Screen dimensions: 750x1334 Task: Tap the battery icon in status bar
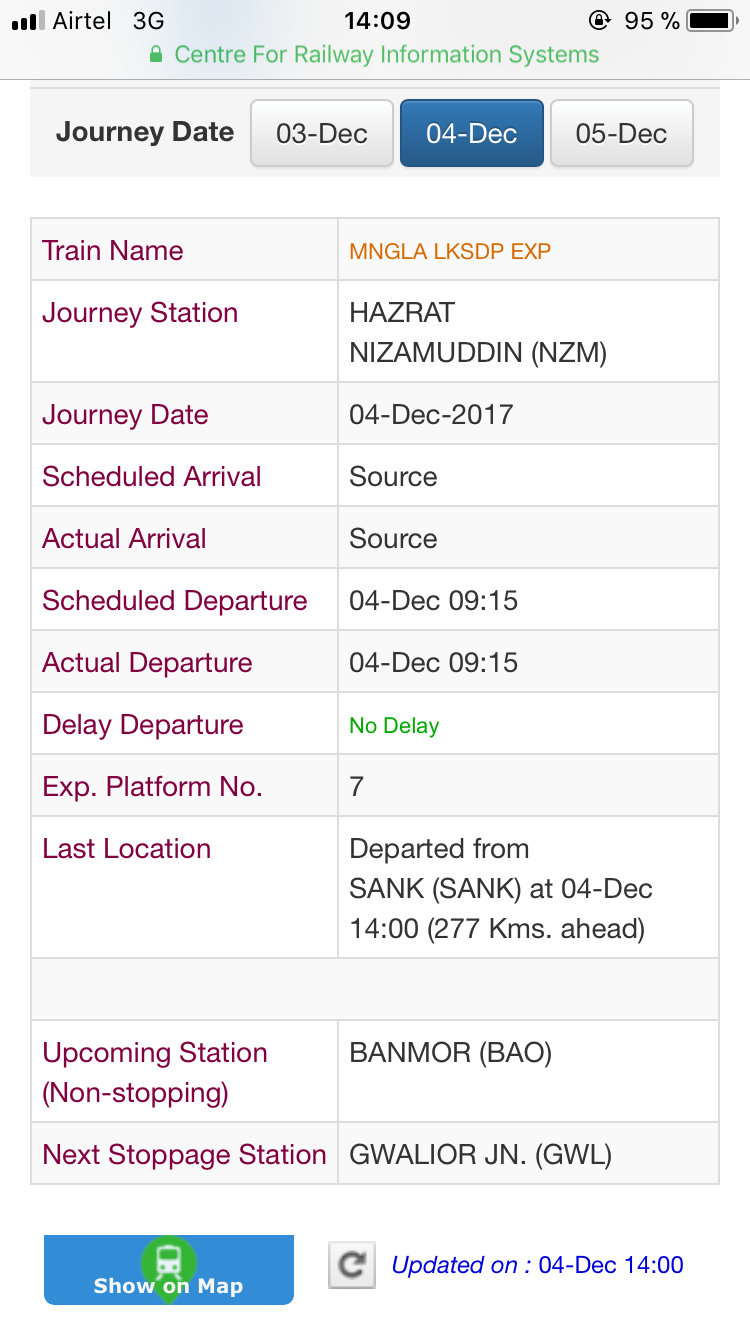711,21
